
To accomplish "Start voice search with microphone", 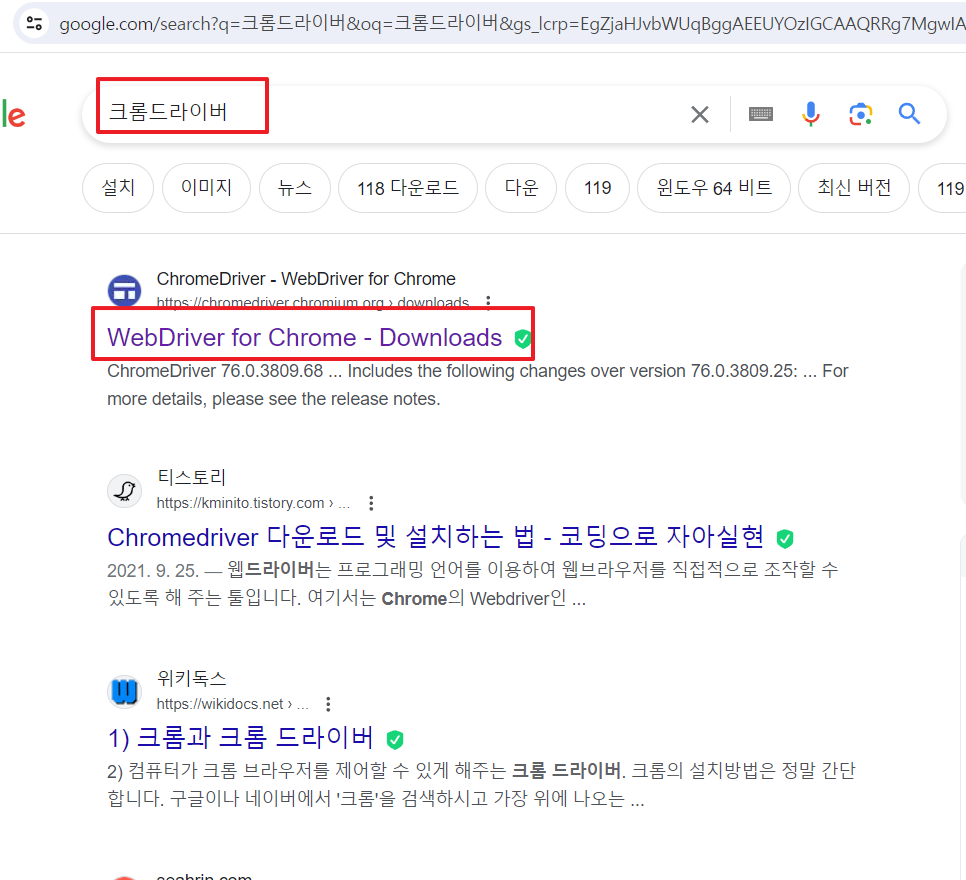I will [x=811, y=114].
